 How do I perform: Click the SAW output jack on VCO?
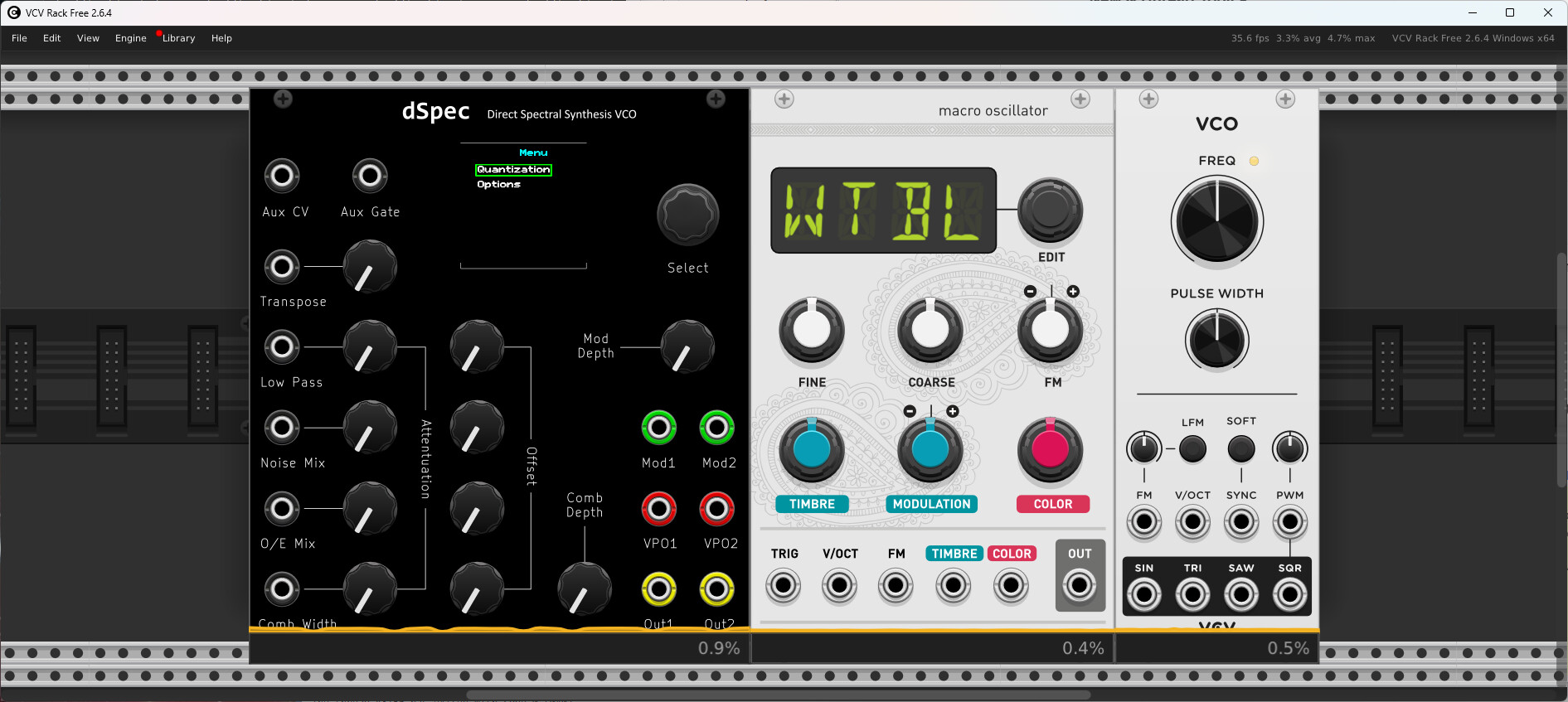click(1241, 594)
